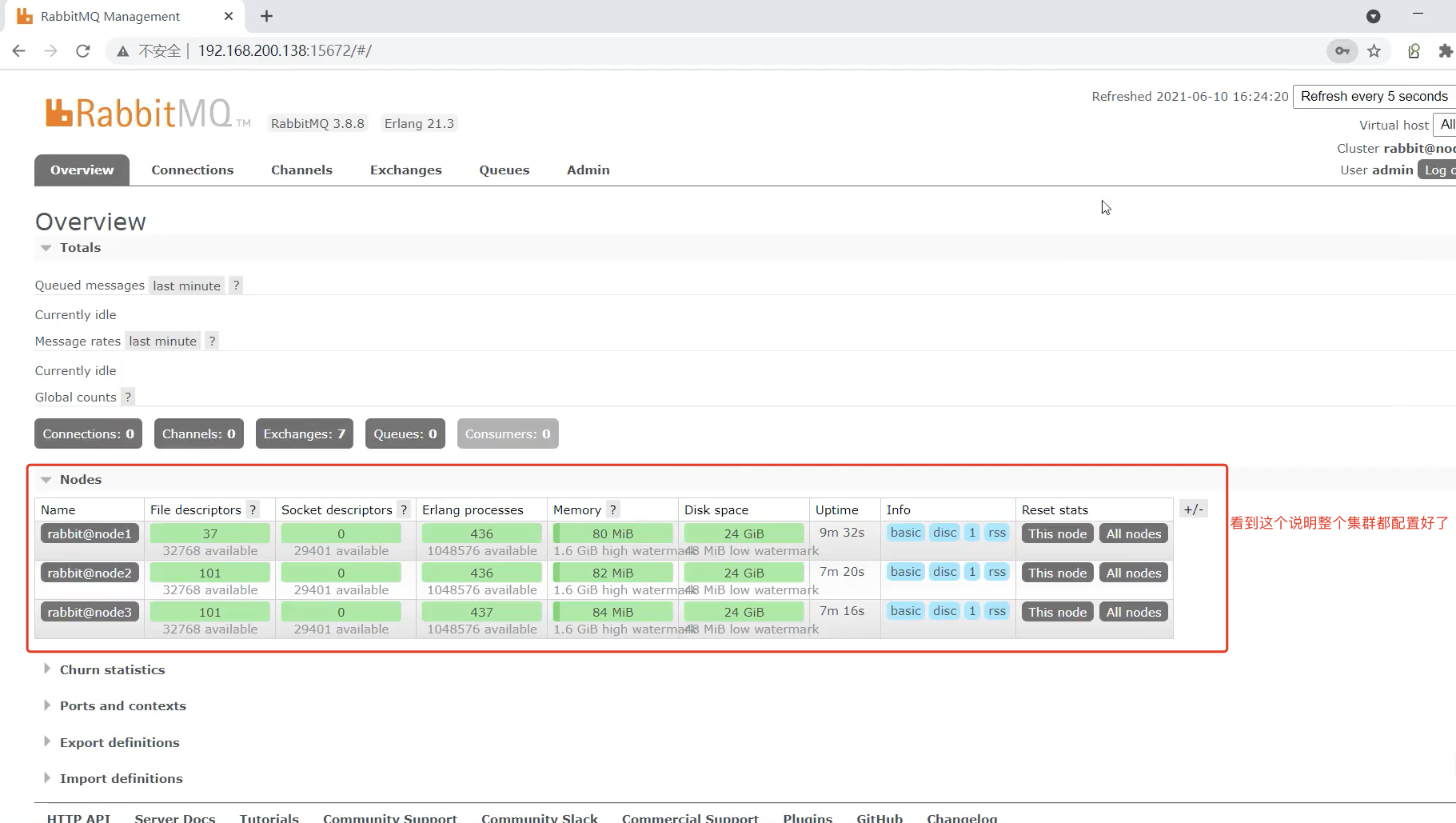Open the Refresh every 5 seconds dropdown
This screenshot has width=1456, height=823.
pos(1374,96)
